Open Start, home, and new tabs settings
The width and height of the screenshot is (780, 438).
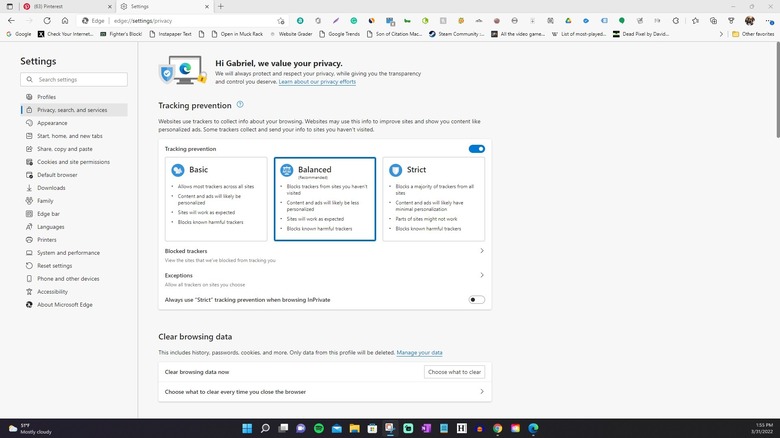(70, 136)
